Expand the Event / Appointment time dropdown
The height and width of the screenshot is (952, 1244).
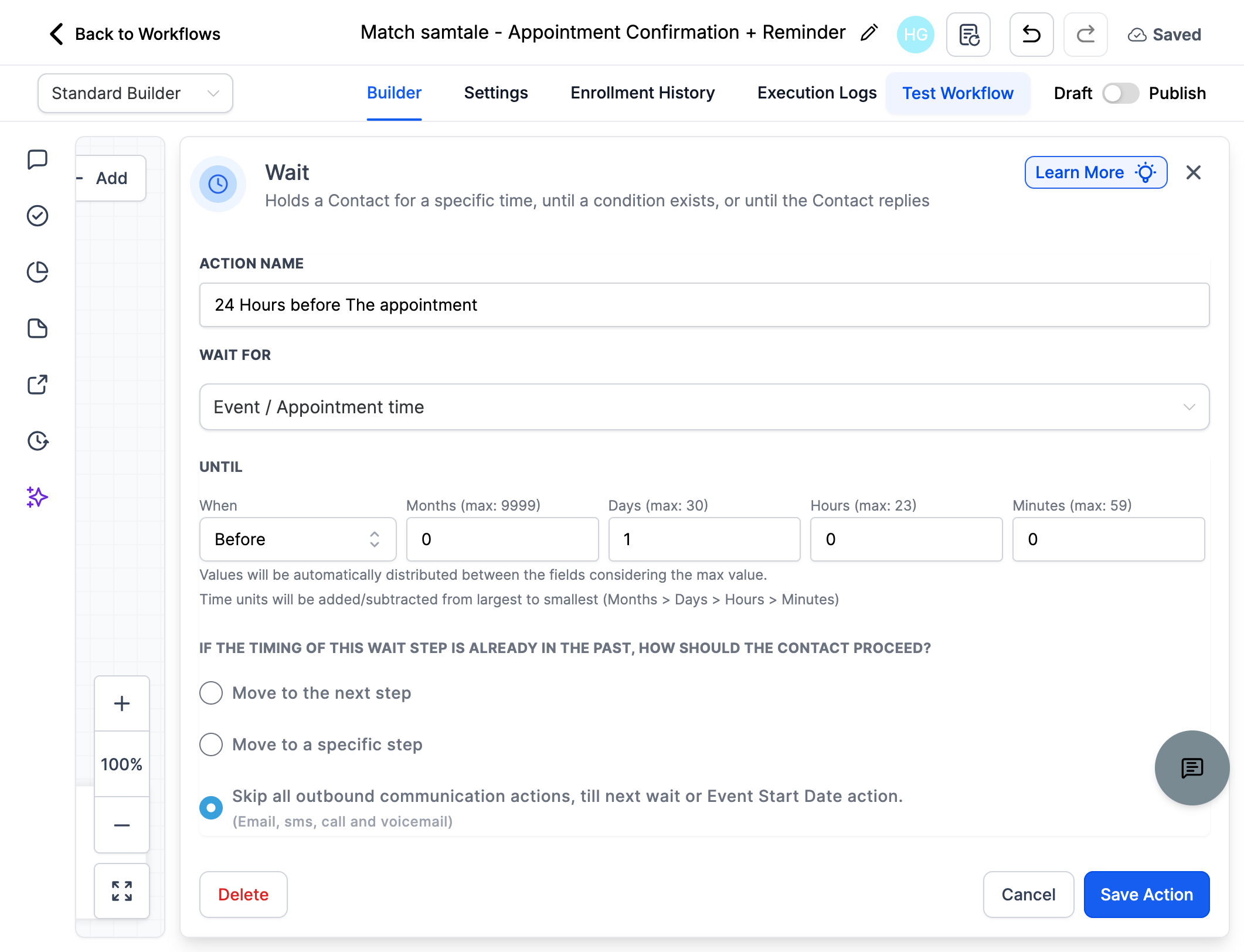click(705, 407)
